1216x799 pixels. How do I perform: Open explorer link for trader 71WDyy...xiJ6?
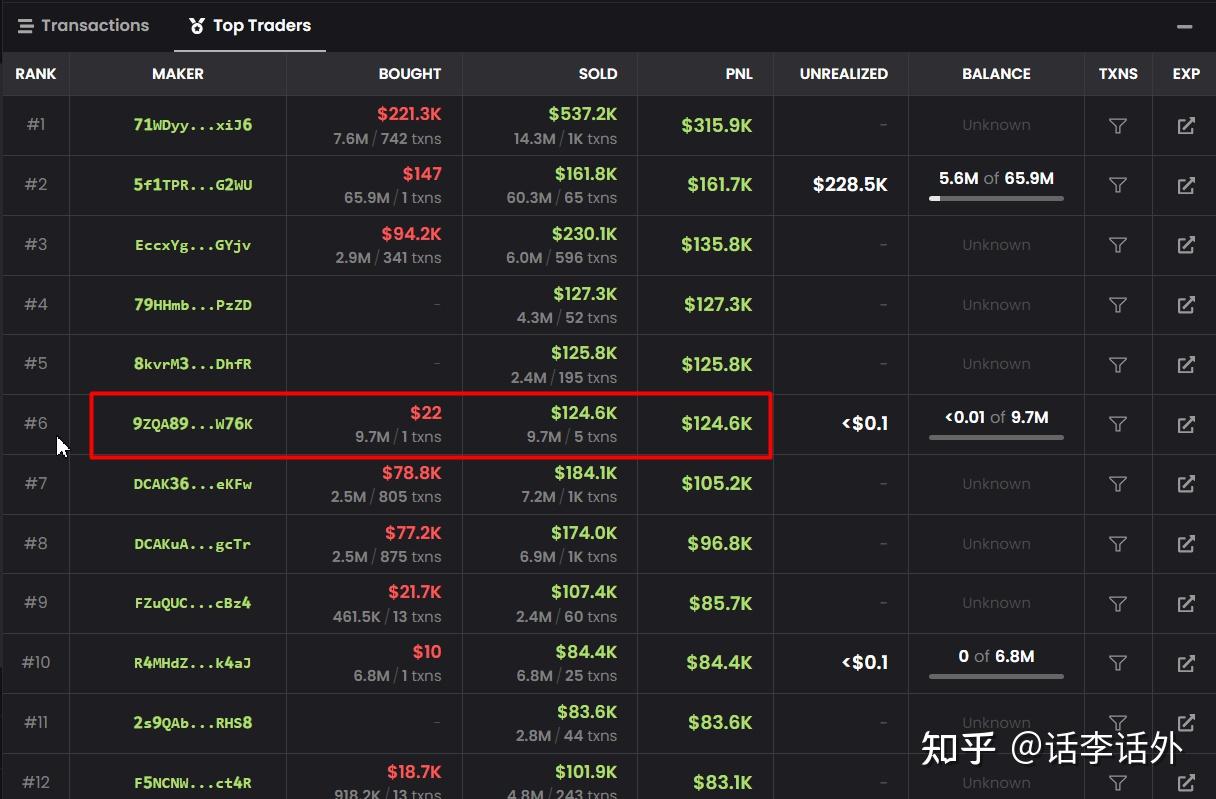pos(1186,125)
